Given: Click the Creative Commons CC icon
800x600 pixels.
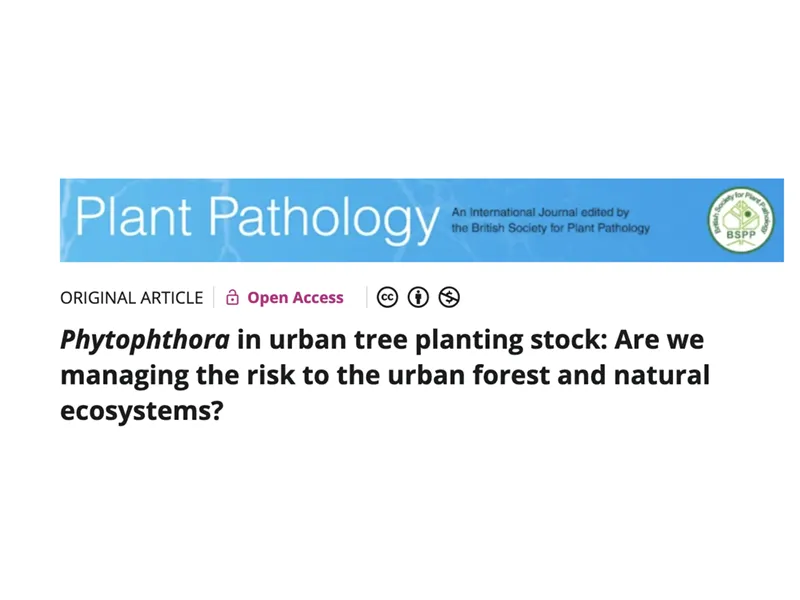Looking at the screenshot, I should pyautogui.click(x=387, y=297).
